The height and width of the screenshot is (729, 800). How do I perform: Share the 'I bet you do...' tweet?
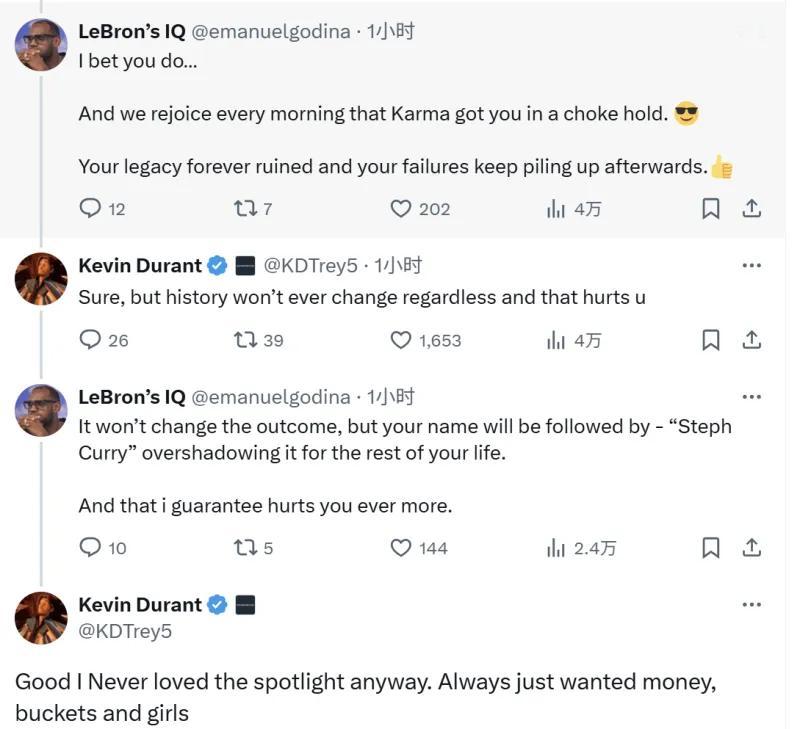pyautogui.click(x=752, y=209)
